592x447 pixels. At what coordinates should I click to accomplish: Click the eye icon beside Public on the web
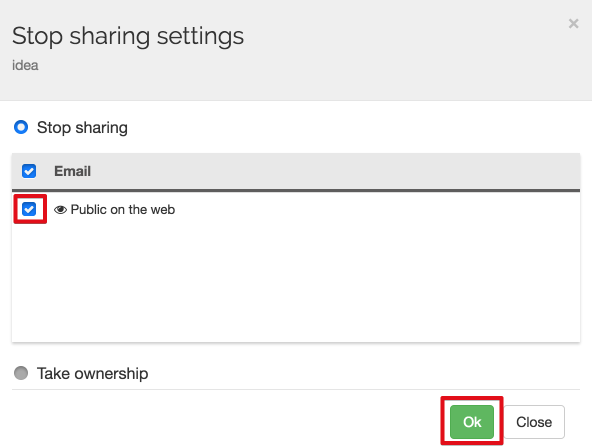60,210
